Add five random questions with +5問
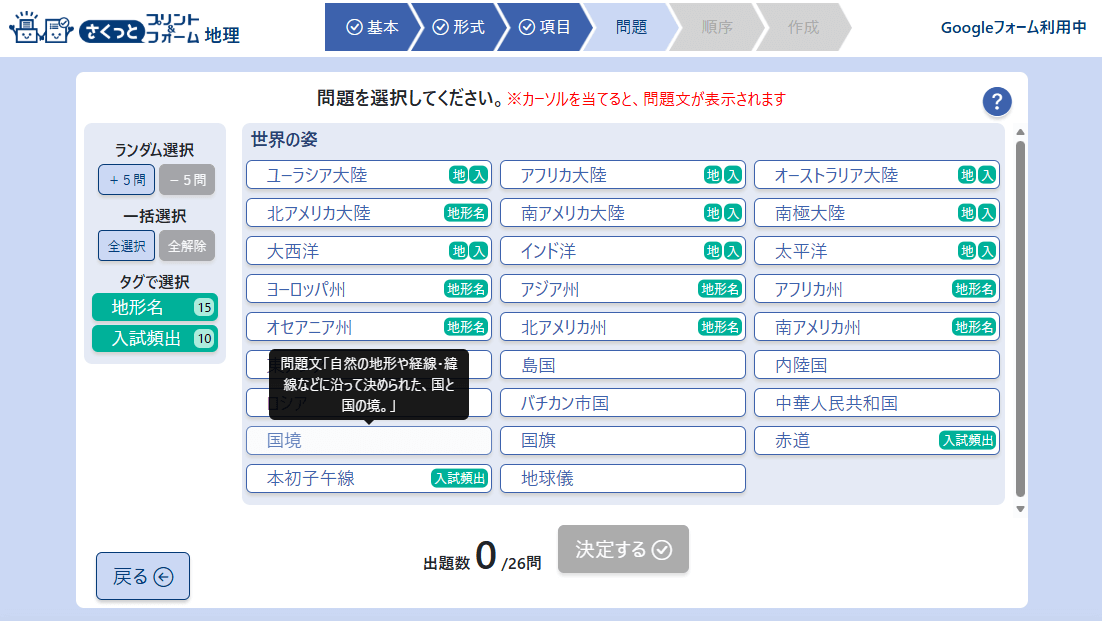 [x=126, y=180]
